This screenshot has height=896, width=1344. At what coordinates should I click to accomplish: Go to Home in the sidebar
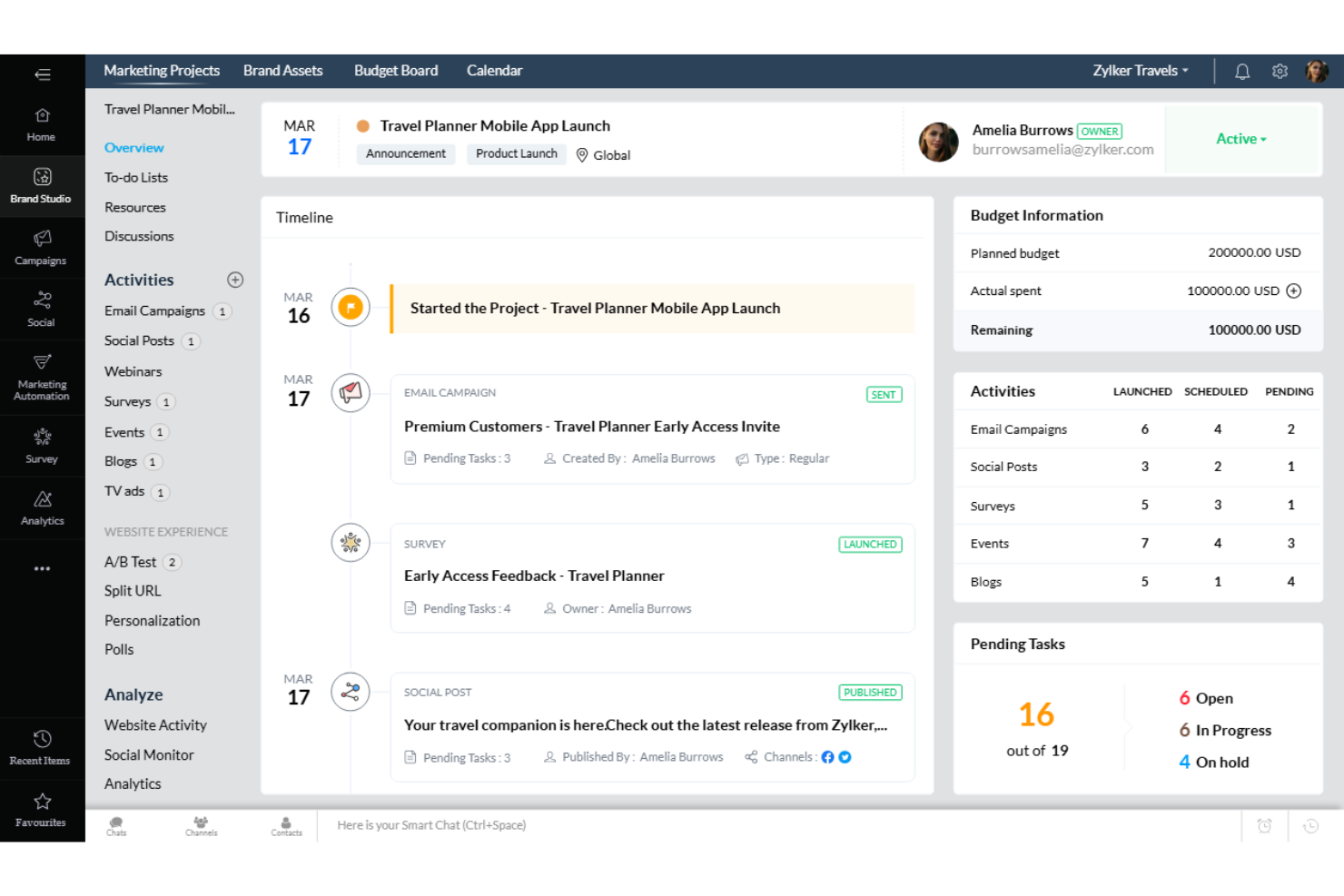coord(41,123)
